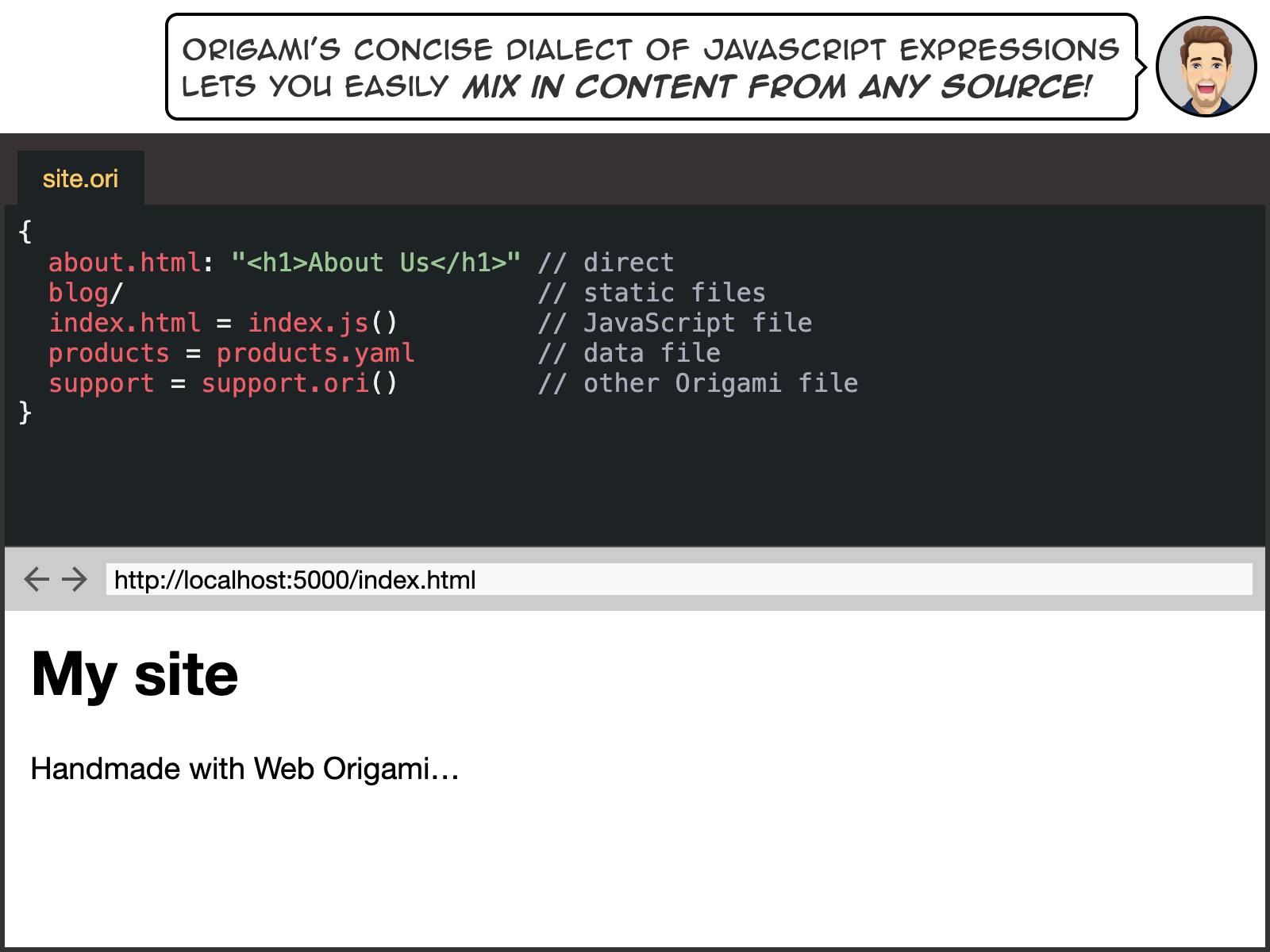Click the "My site" page heading
1270x952 pixels.
(x=135, y=674)
